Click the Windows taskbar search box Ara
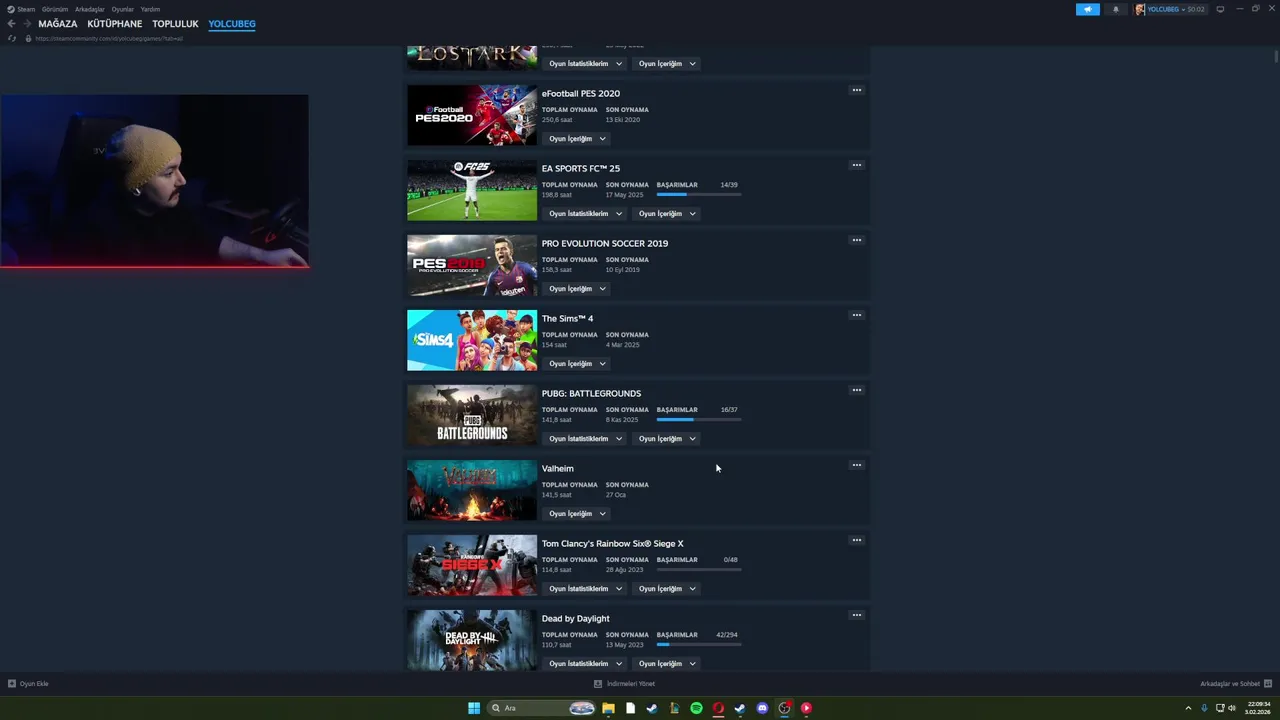This screenshot has width=1280, height=720. (x=540, y=708)
